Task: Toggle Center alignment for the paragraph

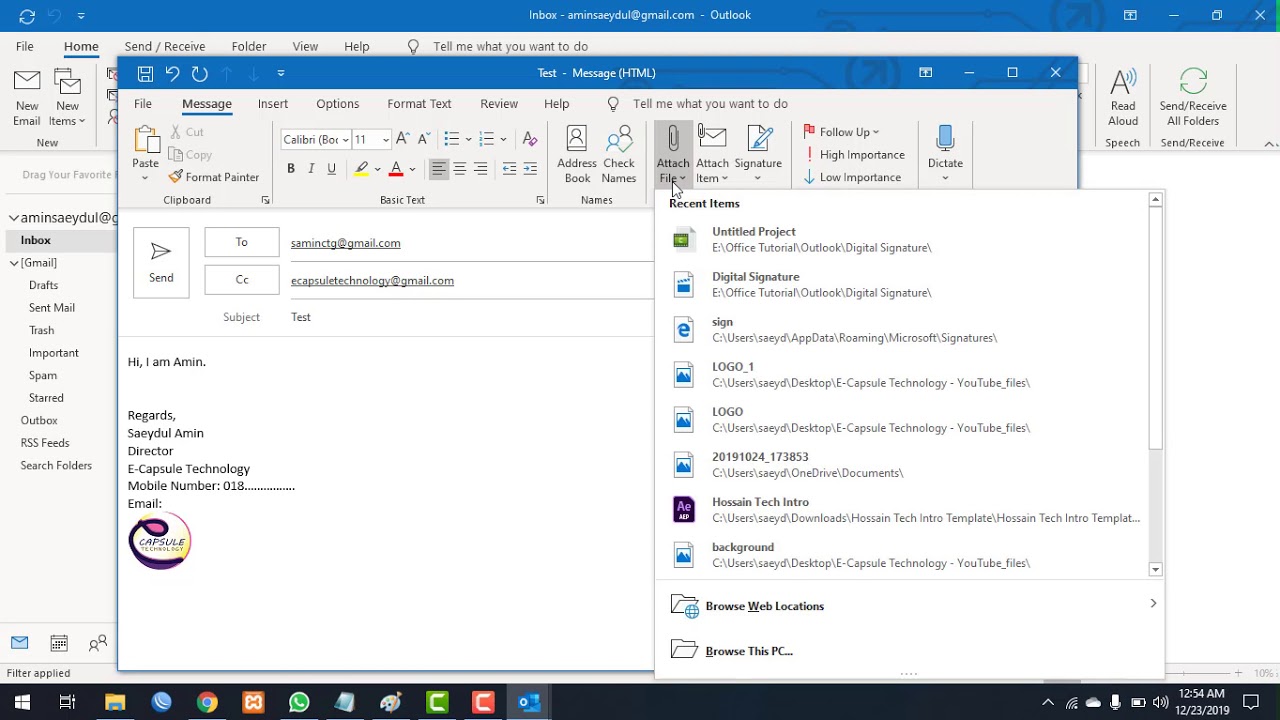Action: pyautogui.click(x=460, y=169)
